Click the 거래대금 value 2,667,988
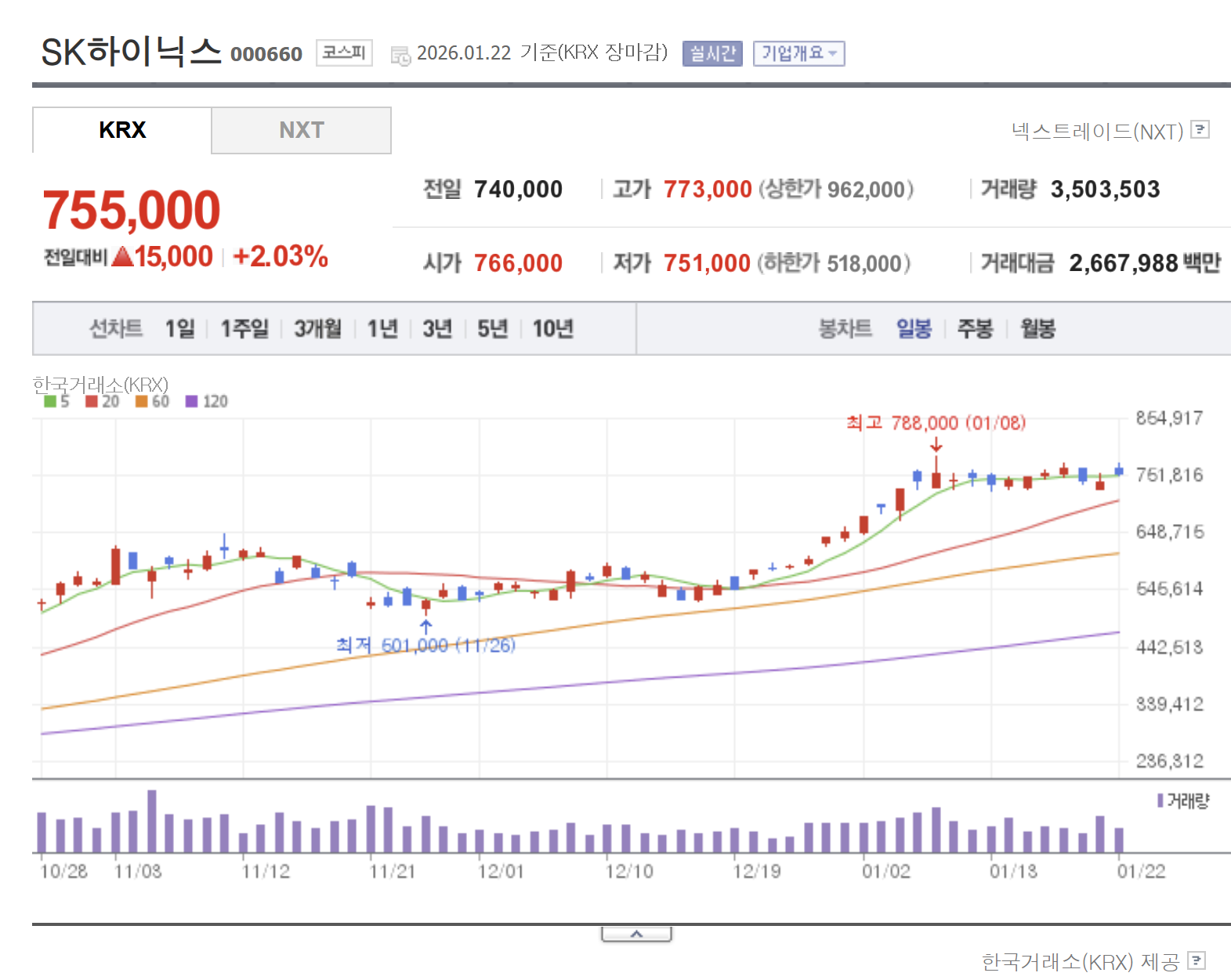The image size is (1231, 980). 1124,263
